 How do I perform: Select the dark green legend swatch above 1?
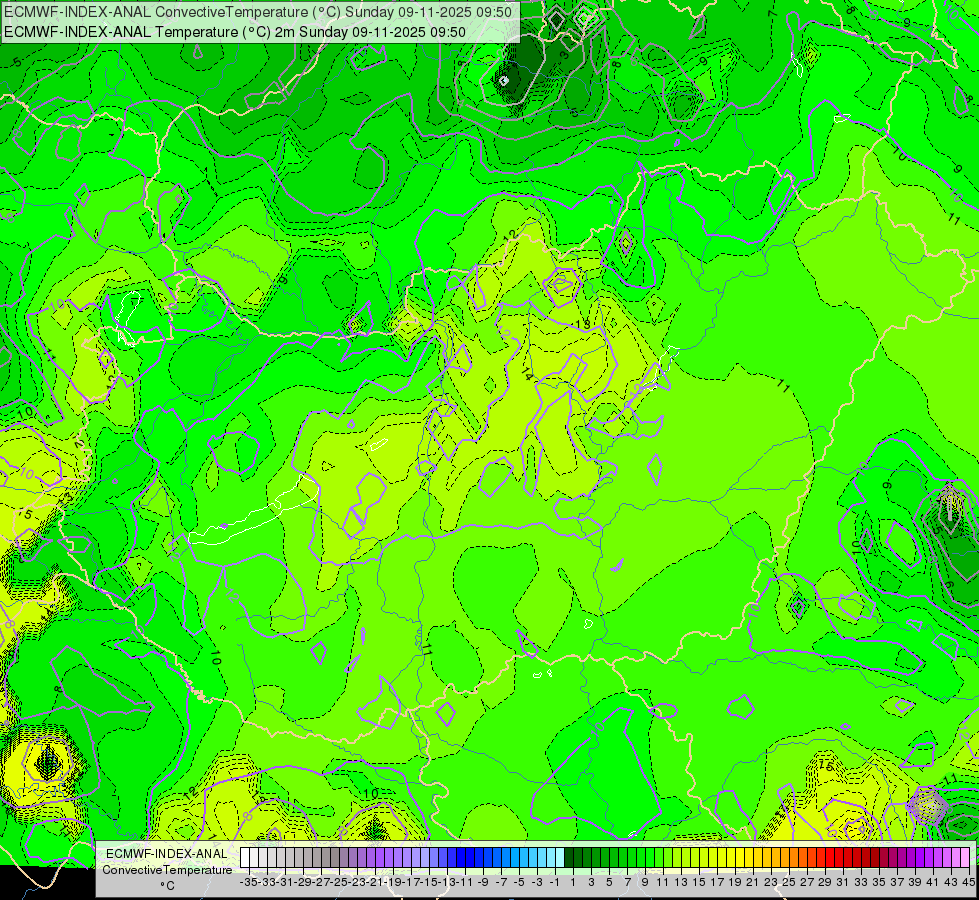(570, 858)
